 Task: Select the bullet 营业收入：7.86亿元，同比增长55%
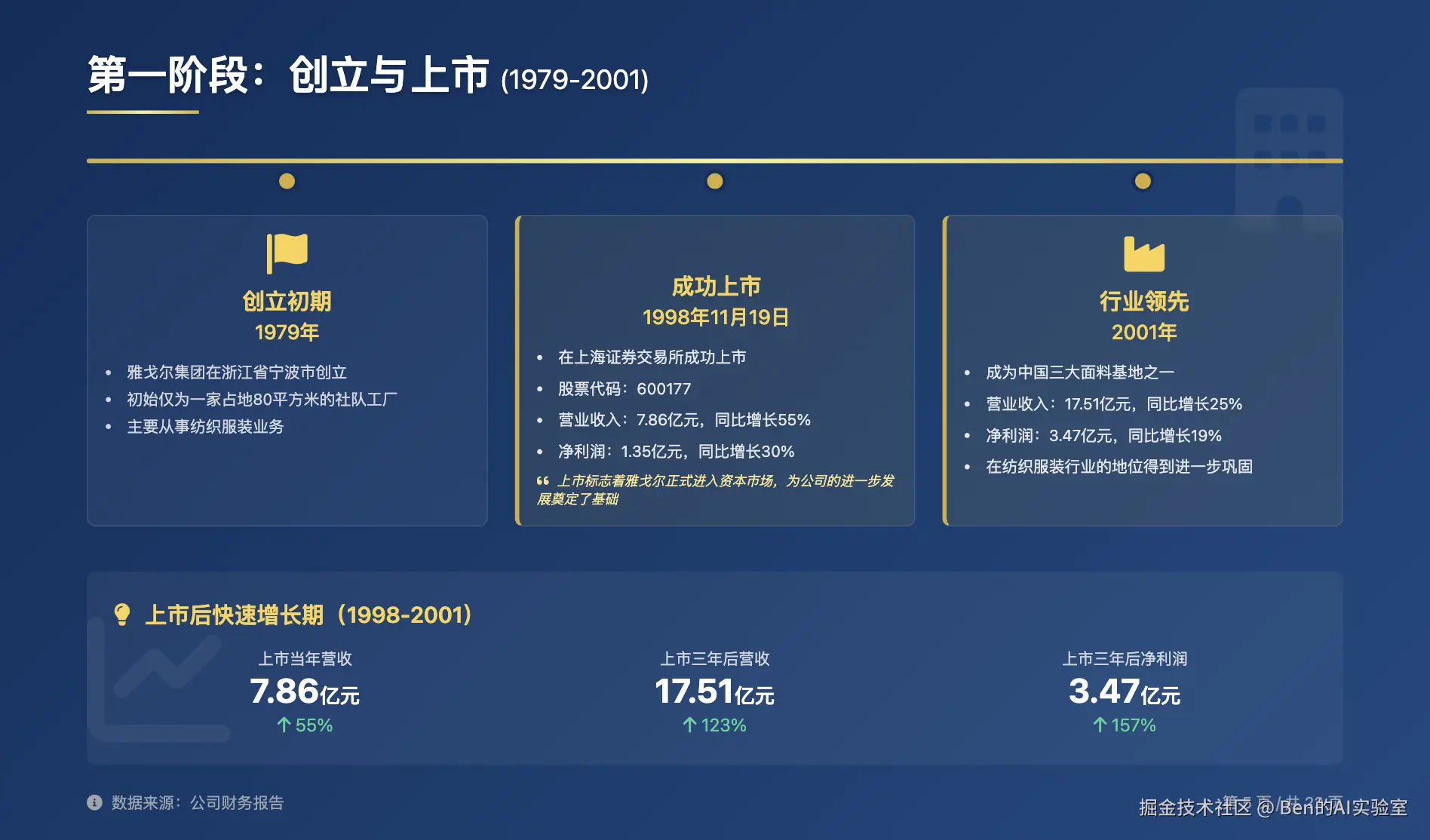(x=684, y=419)
